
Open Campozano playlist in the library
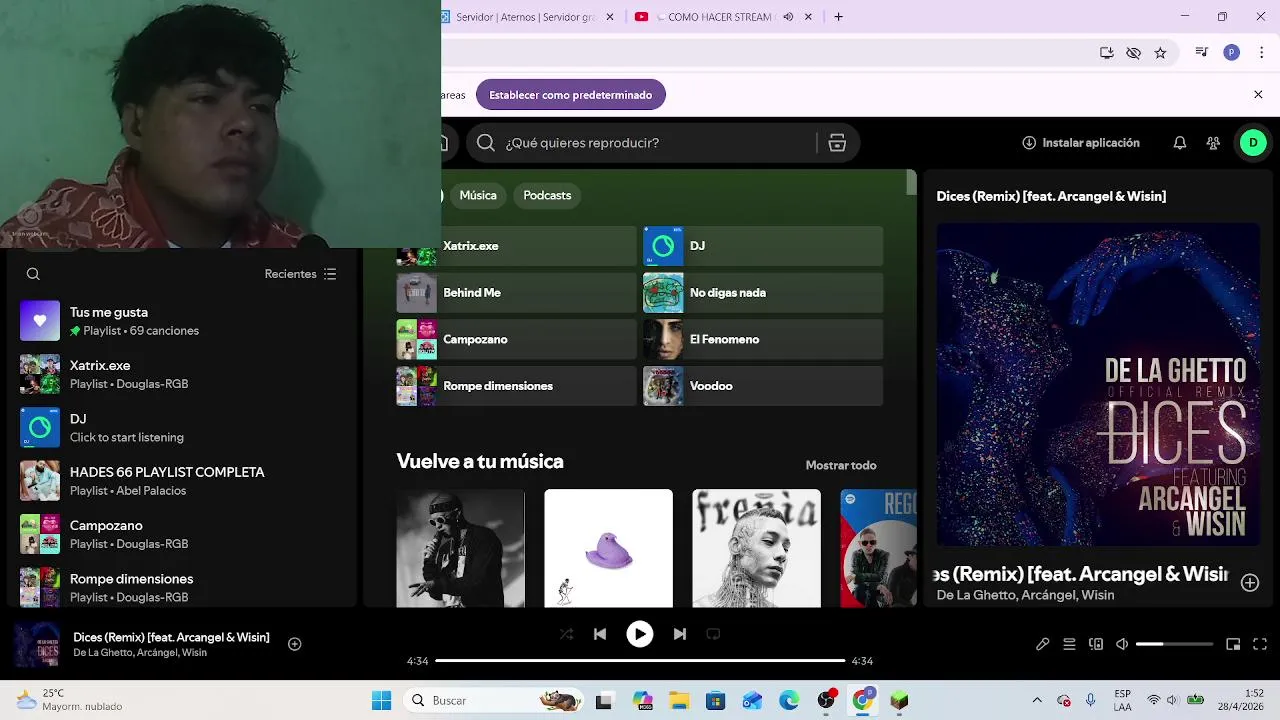[x=180, y=534]
